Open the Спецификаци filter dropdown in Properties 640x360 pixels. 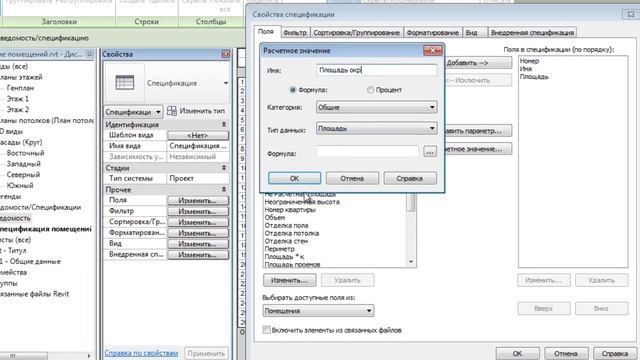(x=133, y=111)
